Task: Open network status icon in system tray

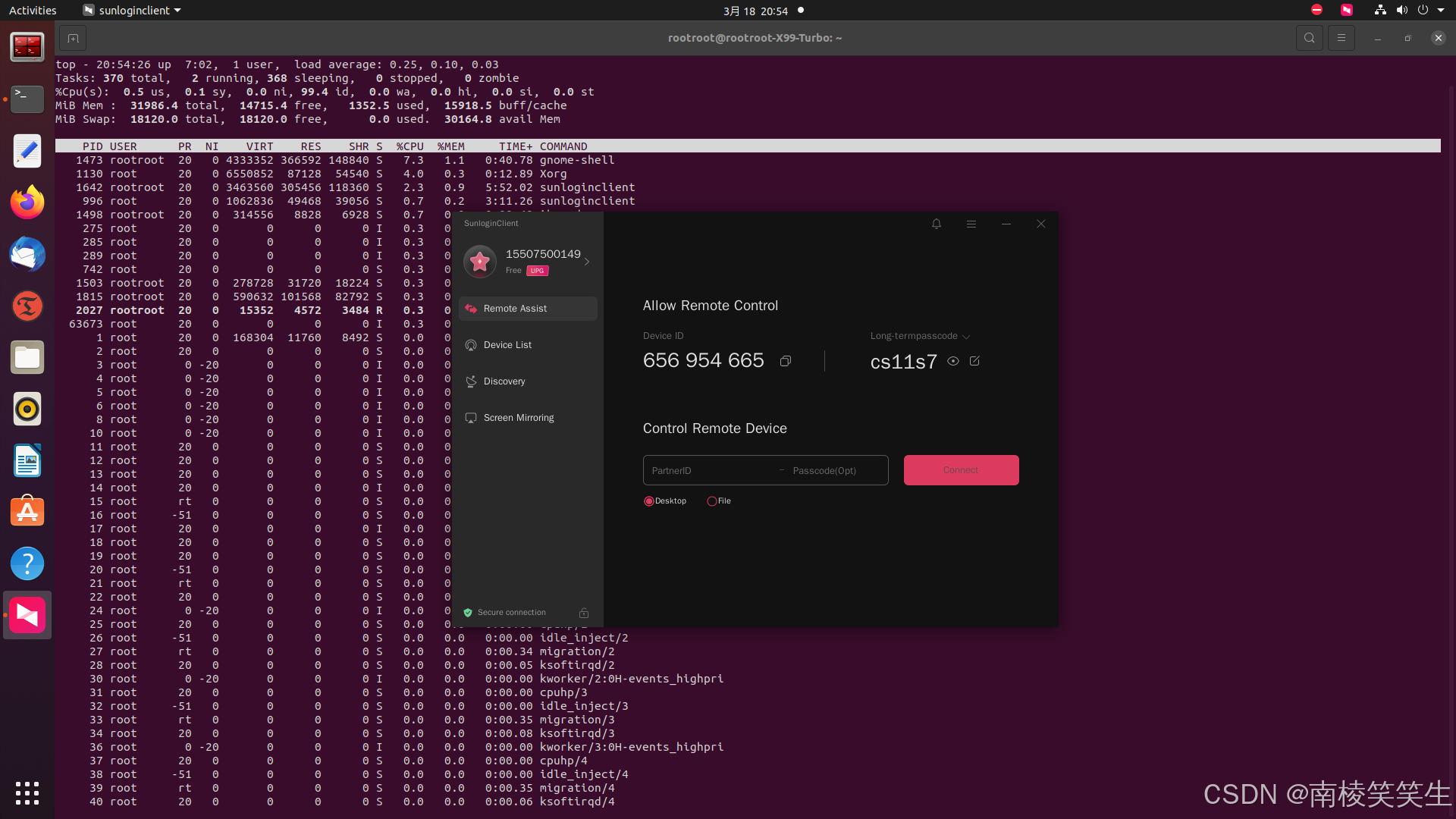Action: (x=1380, y=10)
